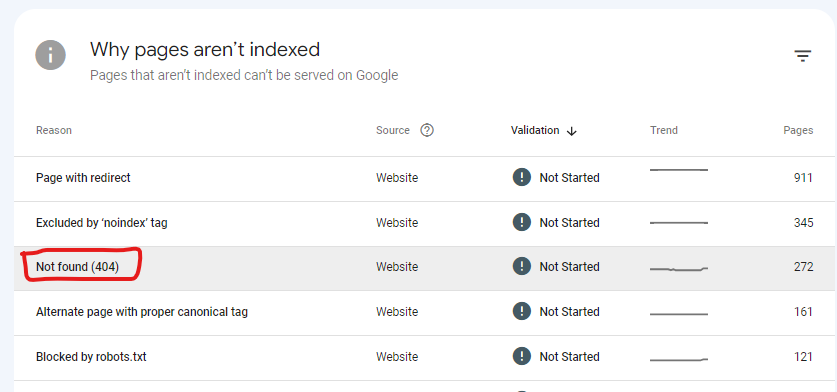This screenshot has width=837, height=392.
Task: Click warning icon in Not found (404) row
Action: (x=522, y=266)
